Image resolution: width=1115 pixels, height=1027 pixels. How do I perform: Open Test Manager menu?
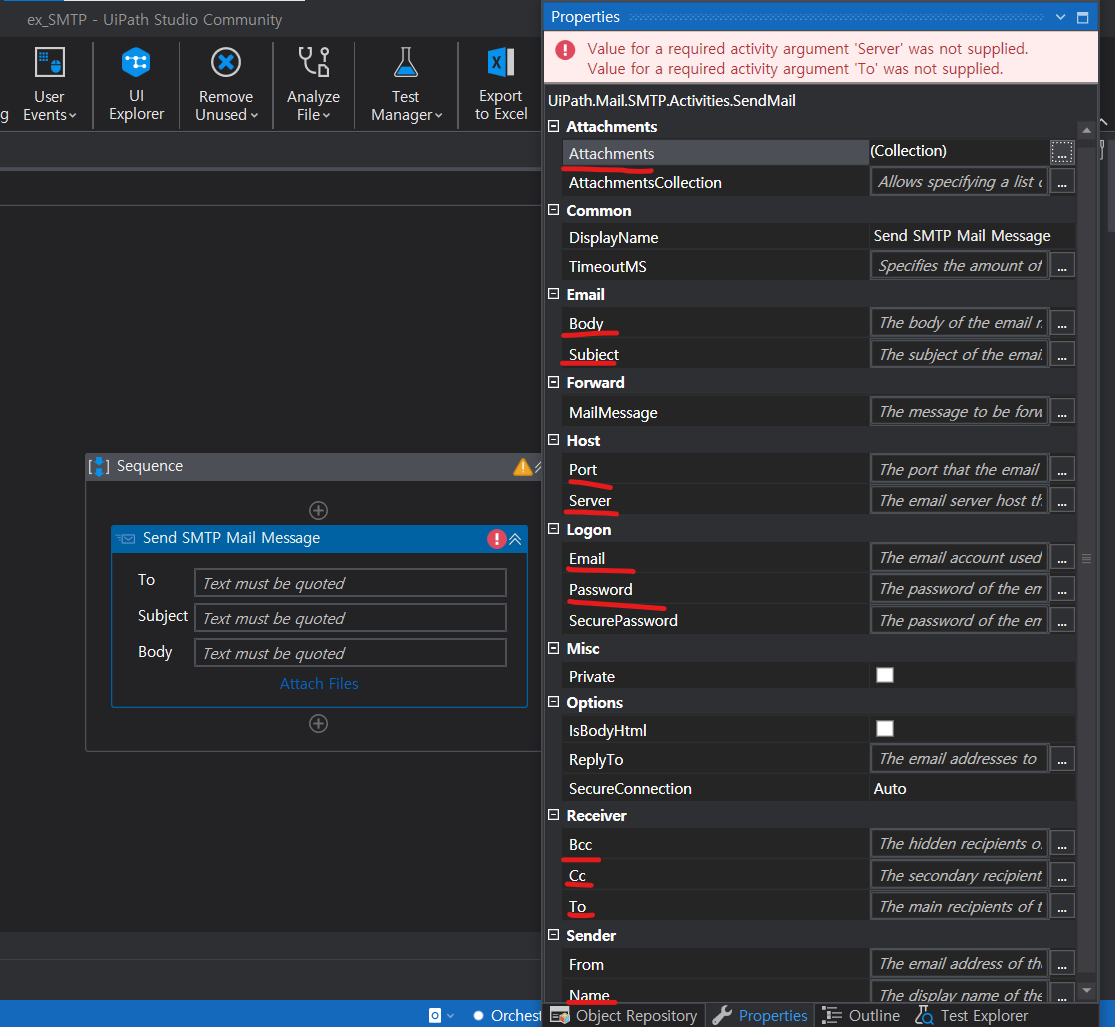406,84
